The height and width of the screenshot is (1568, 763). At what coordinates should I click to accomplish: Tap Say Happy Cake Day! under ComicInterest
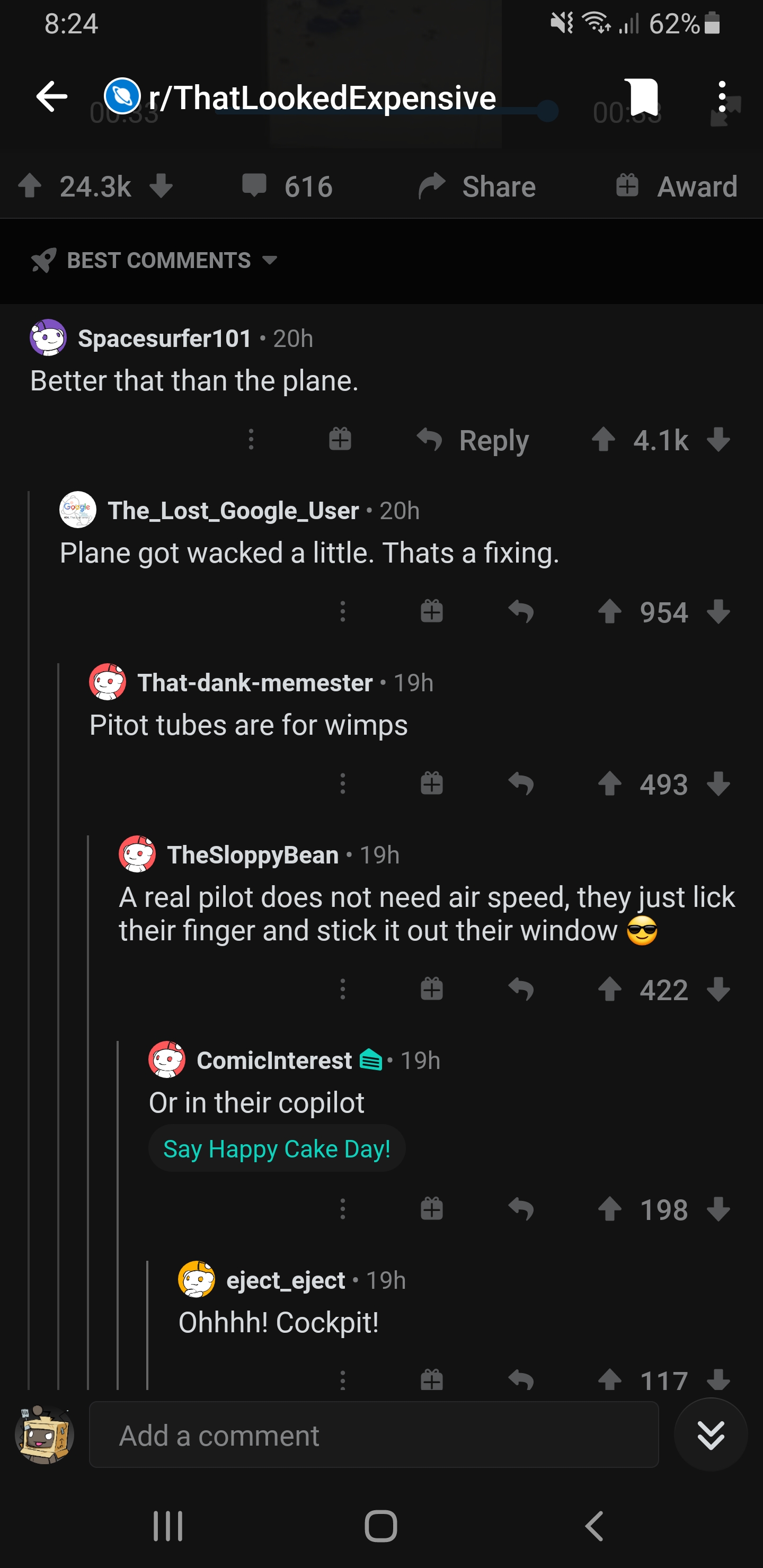tap(277, 1148)
